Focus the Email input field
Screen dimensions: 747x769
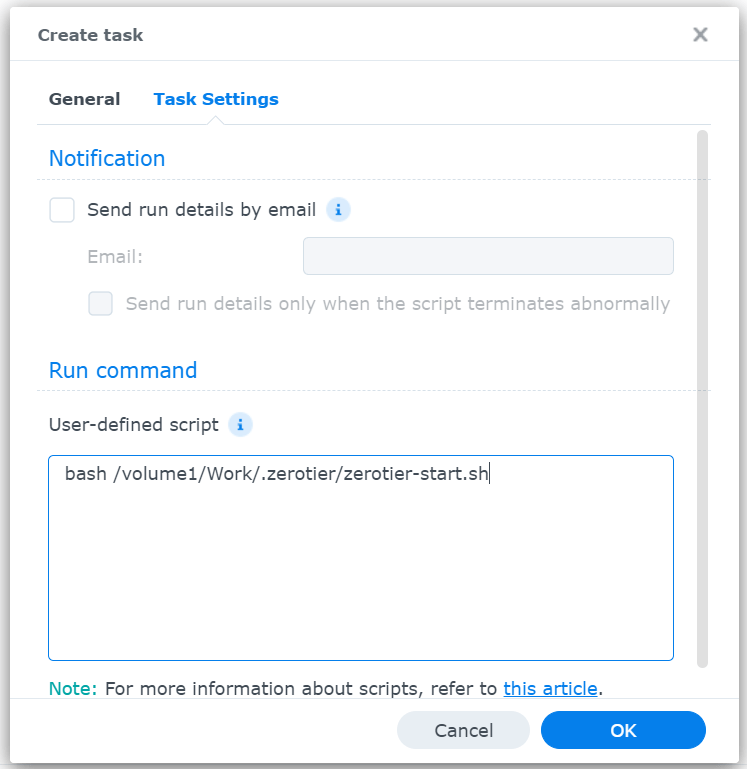488,256
